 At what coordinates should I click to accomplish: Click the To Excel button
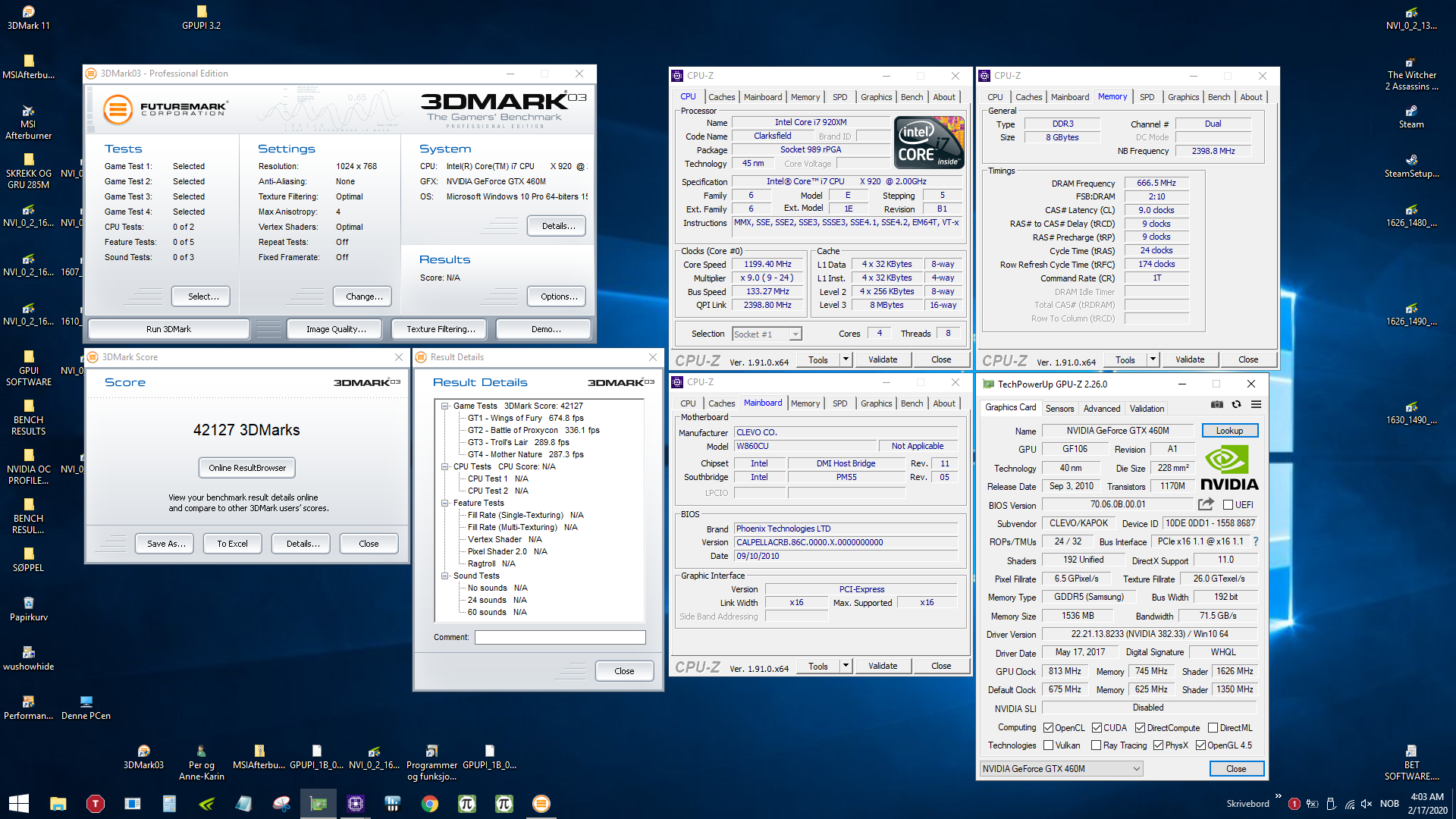tap(232, 544)
